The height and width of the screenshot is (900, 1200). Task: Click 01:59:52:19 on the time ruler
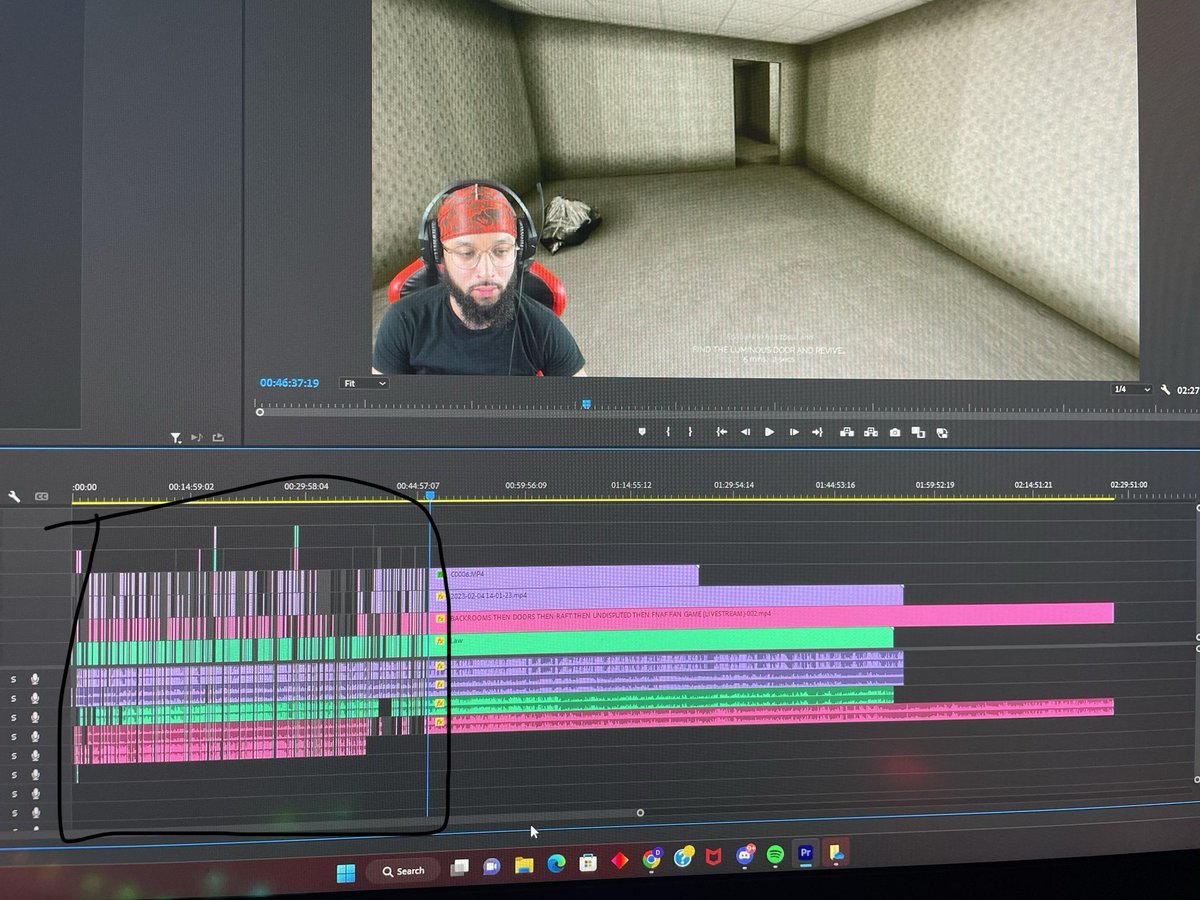(x=937, y=486)
